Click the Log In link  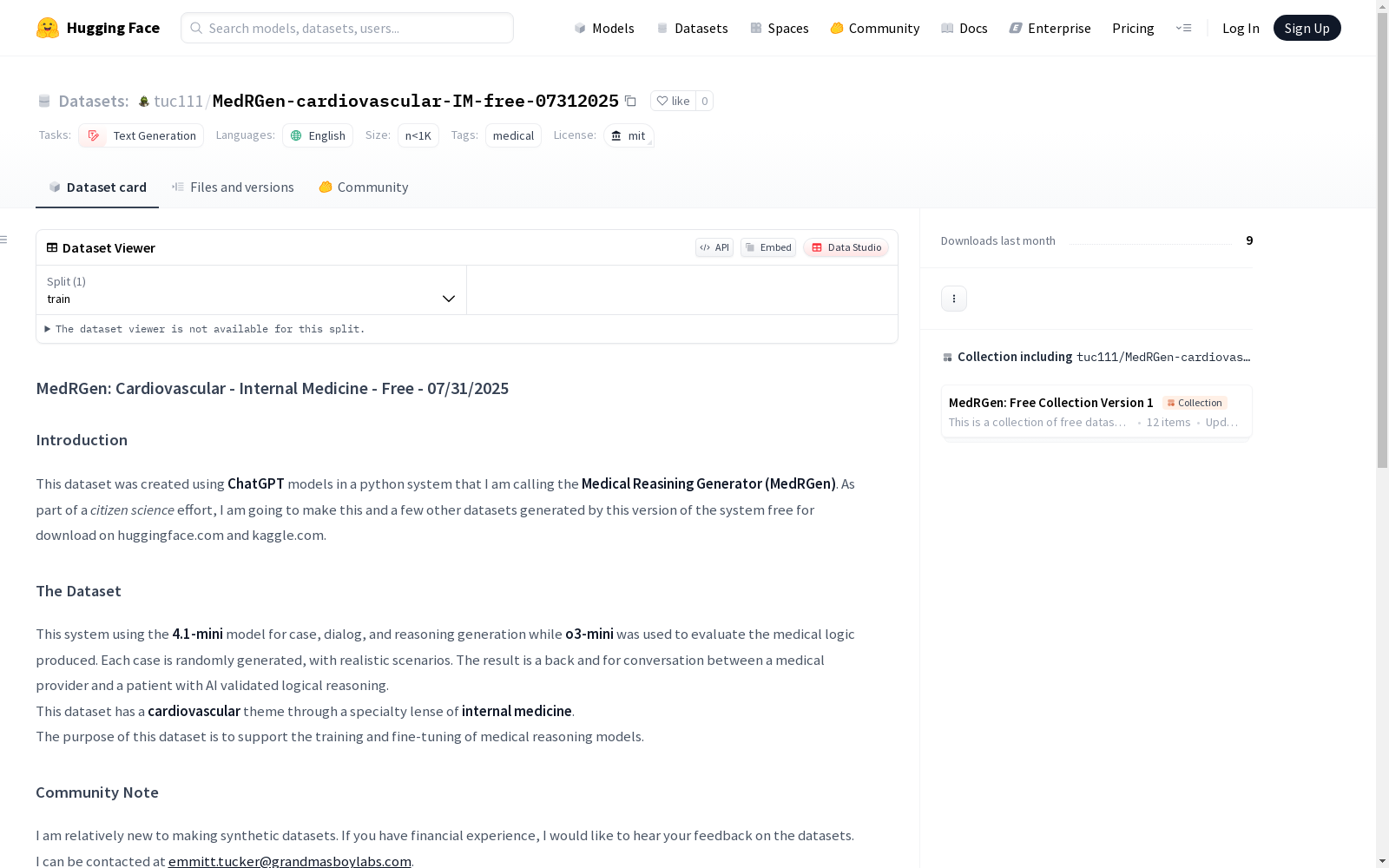click(x=1241, y=28)
